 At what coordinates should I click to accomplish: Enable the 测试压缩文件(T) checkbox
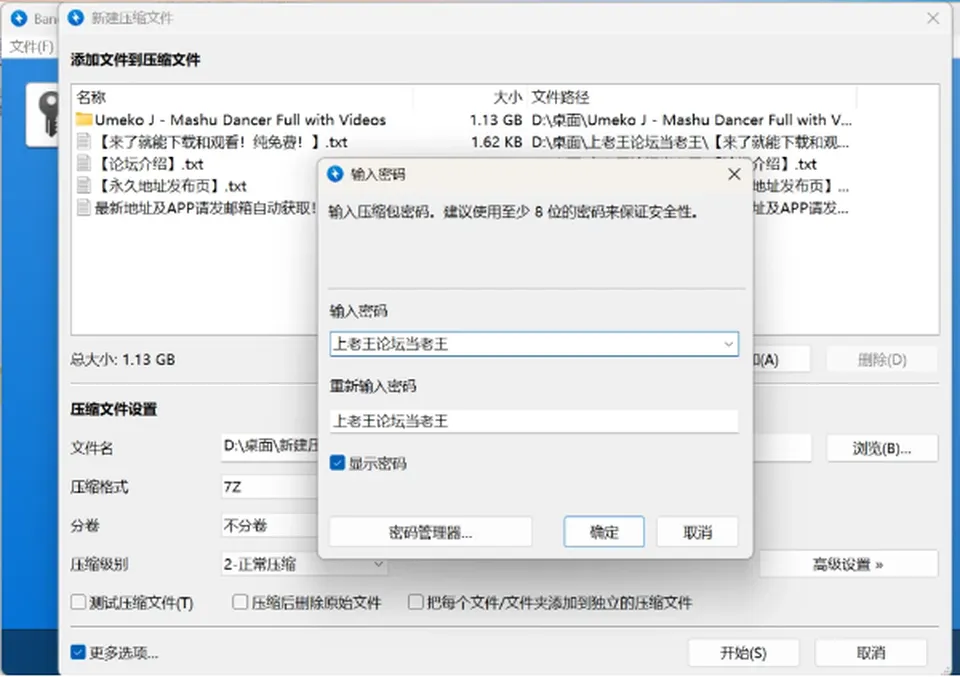pyautogui.click(x=78, y=602)
